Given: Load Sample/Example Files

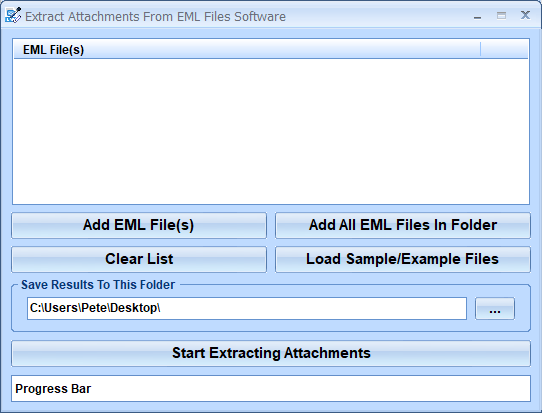Looking at the screenshot, I should coord(403,259).
